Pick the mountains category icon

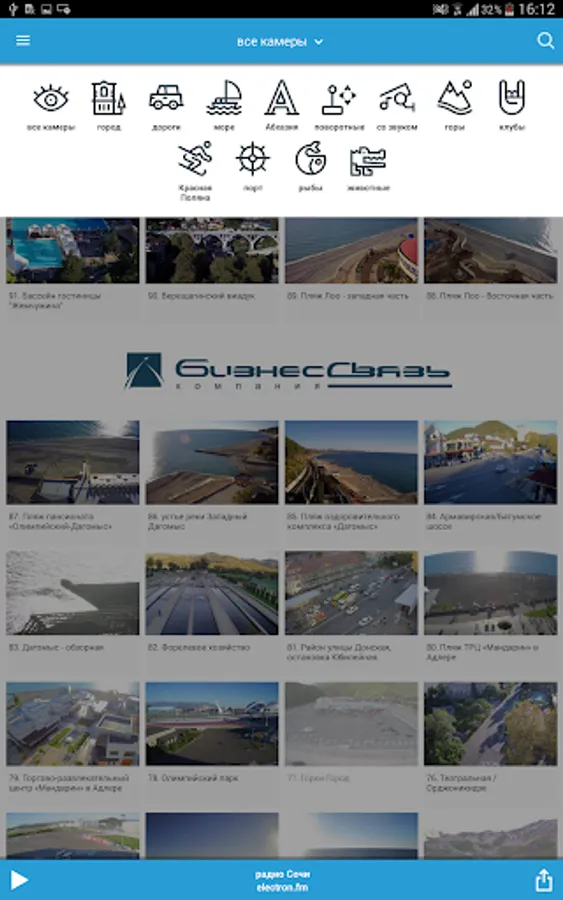[x=455, y=97]
